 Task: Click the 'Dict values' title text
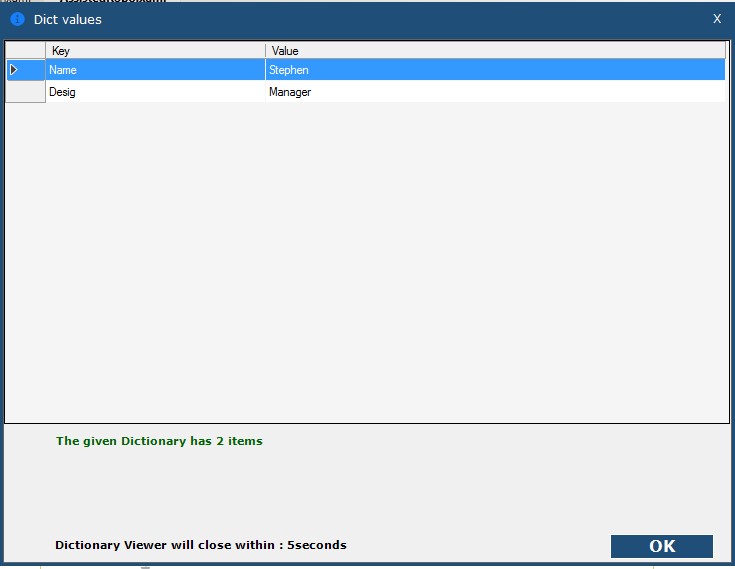click(68, 19)
